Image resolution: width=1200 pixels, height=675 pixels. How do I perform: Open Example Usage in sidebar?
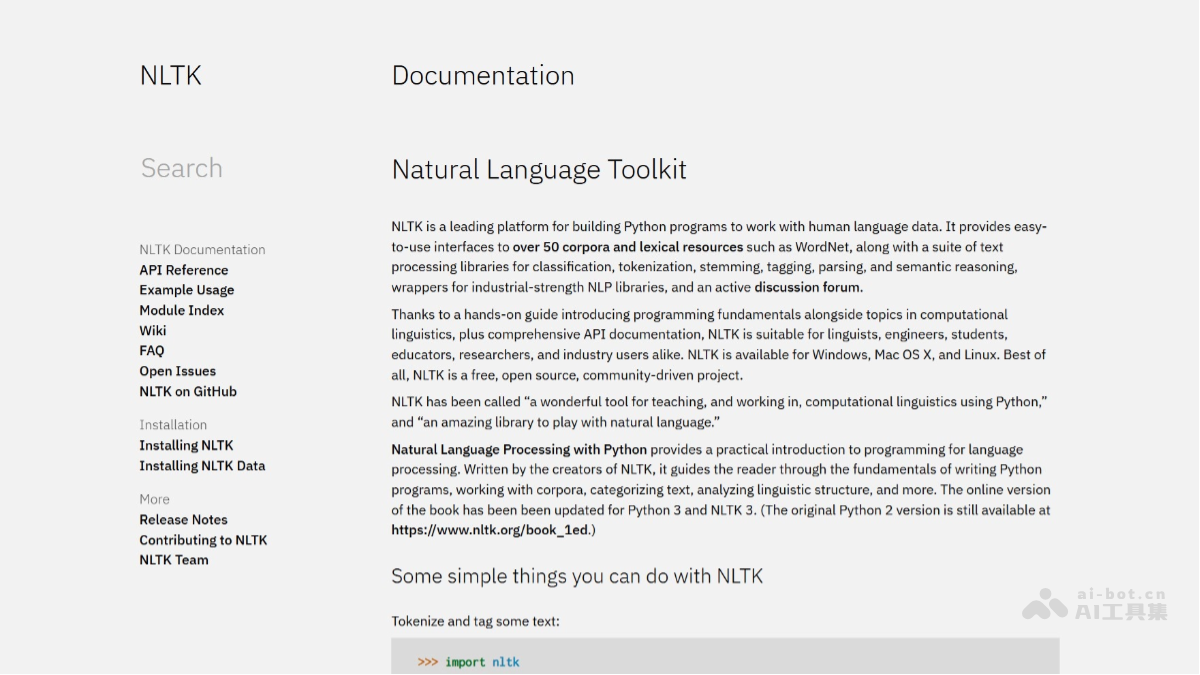[187, 290]
